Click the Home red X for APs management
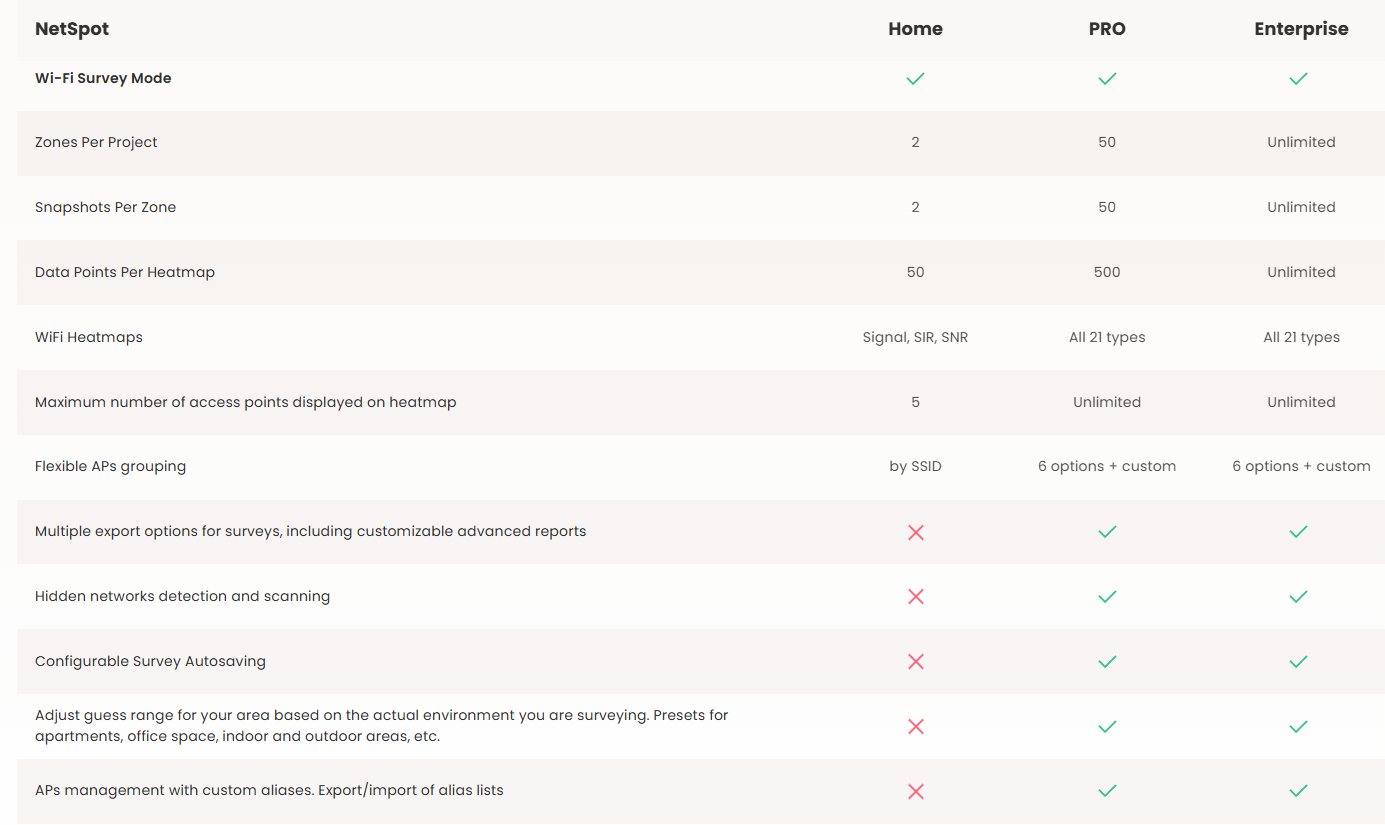Screen dimensions: 1385x825 (x=915, y=792)
